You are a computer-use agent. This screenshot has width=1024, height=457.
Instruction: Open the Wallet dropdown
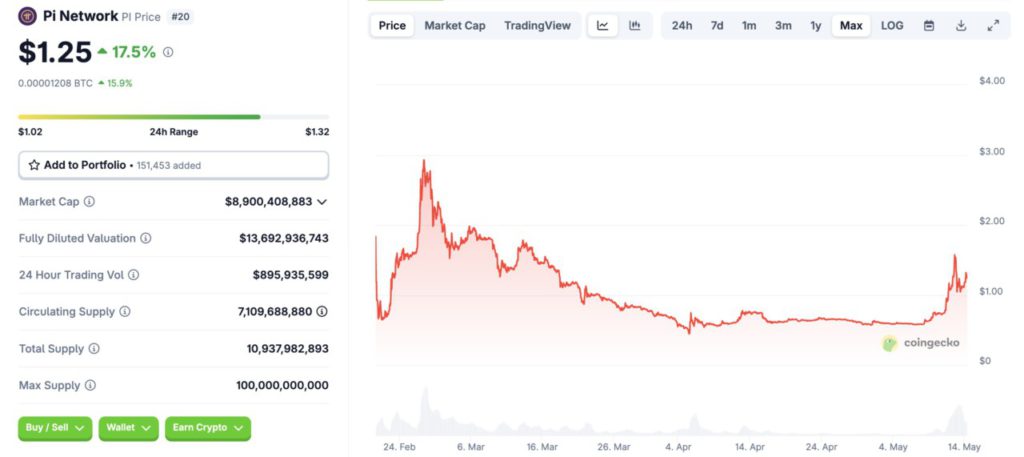[x=128, y=428]
